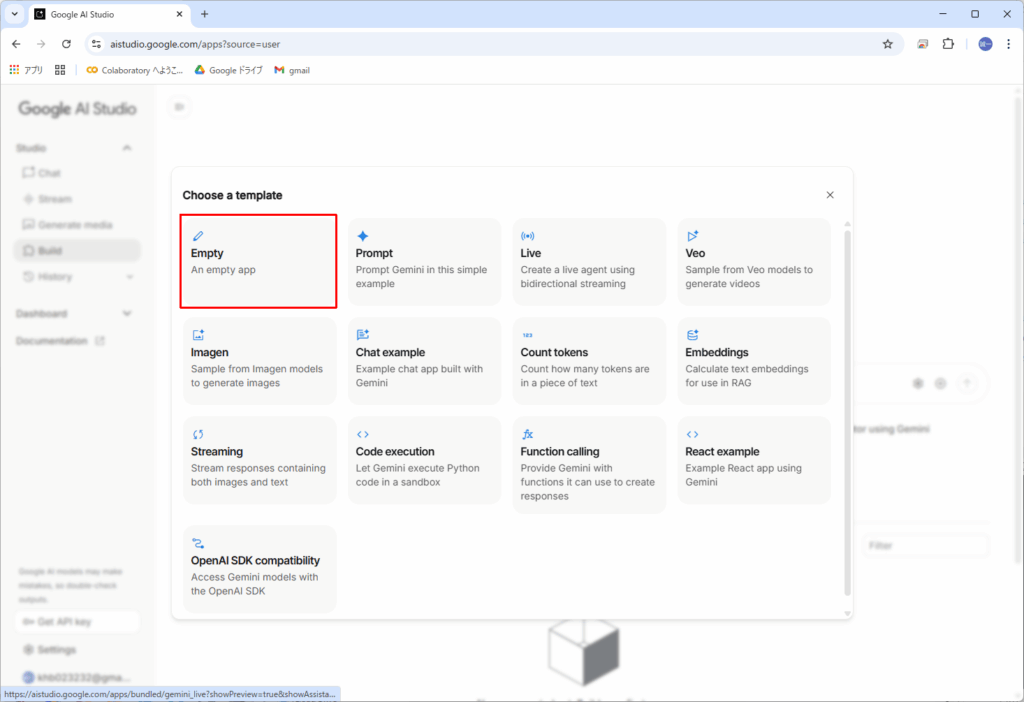Focus the blurred Filter input field
The height and width of the screenshot is (702, 1024).
tap(925, 545)
